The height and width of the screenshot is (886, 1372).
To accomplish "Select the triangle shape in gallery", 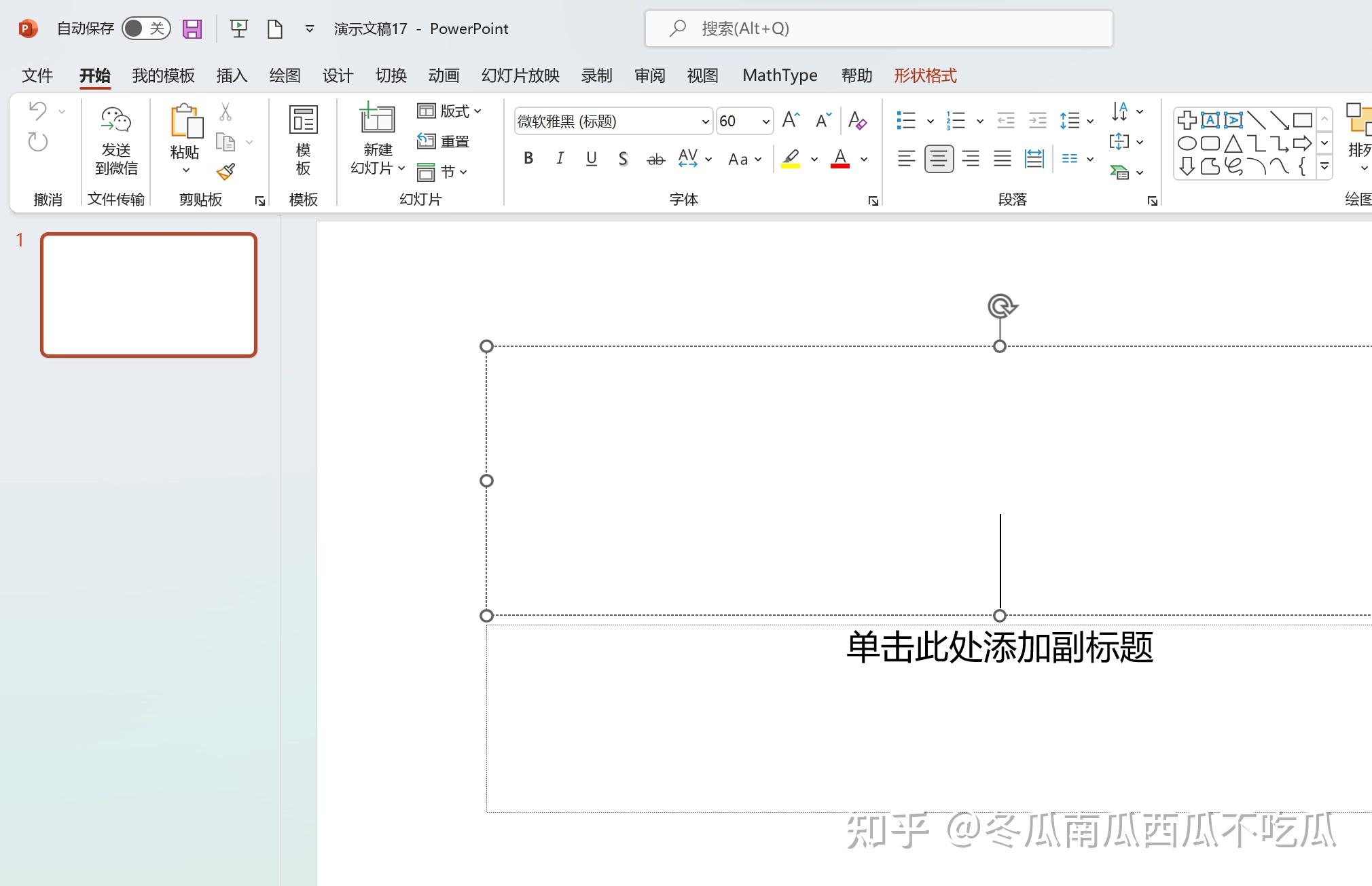I will point(1233,143).
